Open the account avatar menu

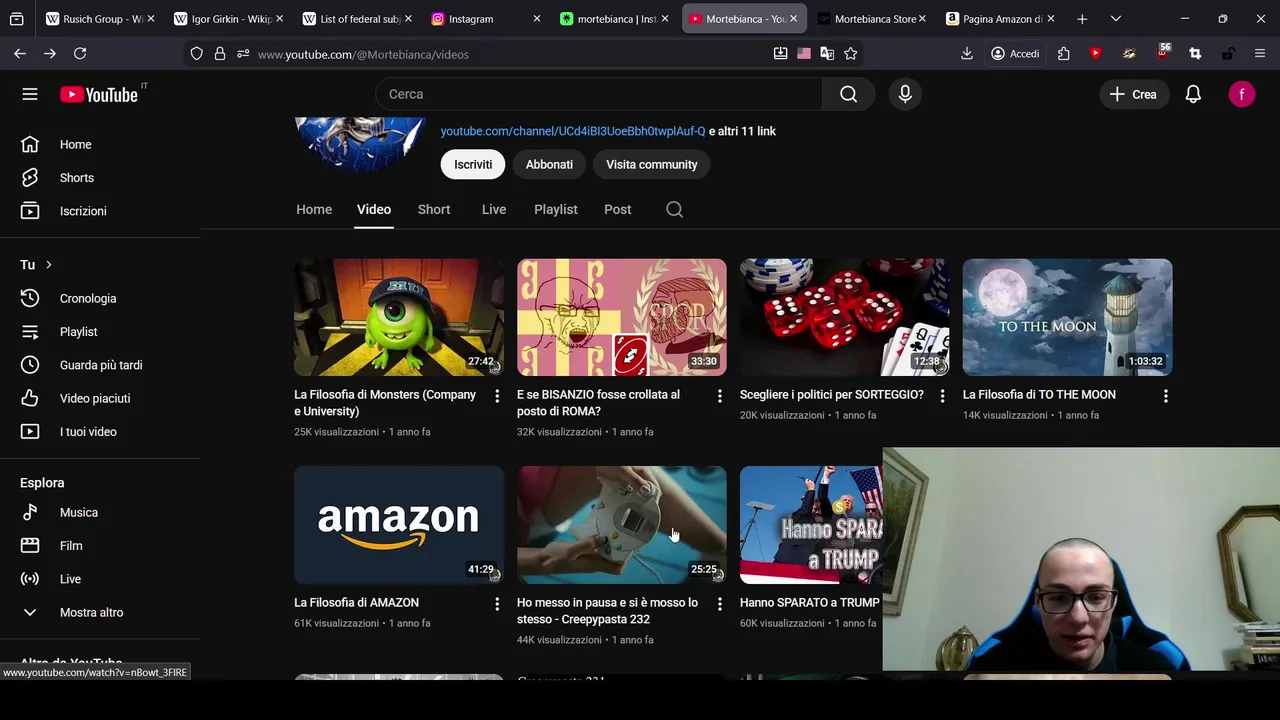(x=1241, y=94)
